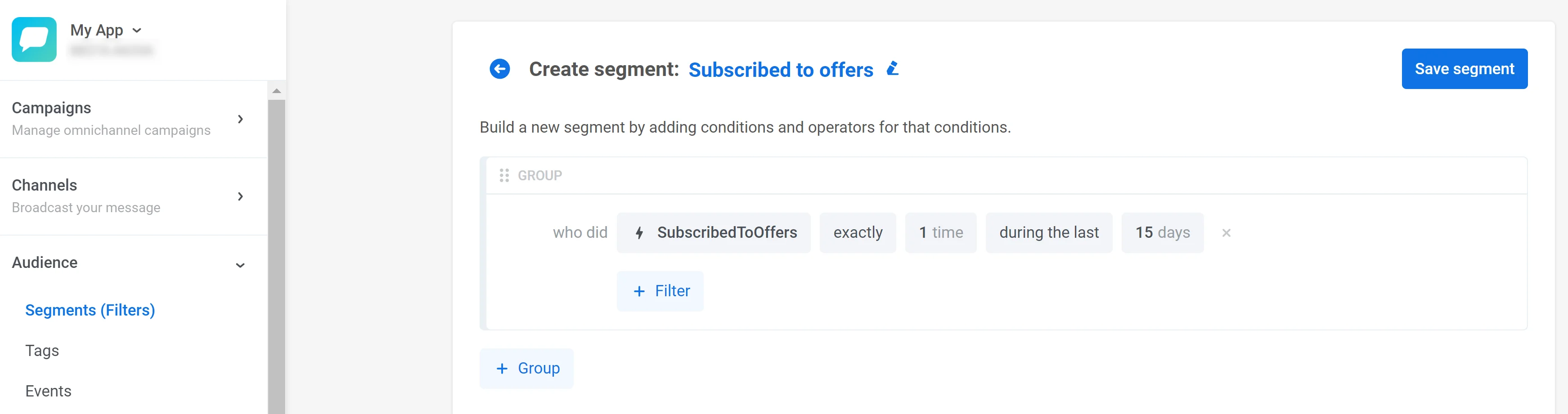Click the plus icon inside the Group button
Screen dimensions: 1568x414
502,368
